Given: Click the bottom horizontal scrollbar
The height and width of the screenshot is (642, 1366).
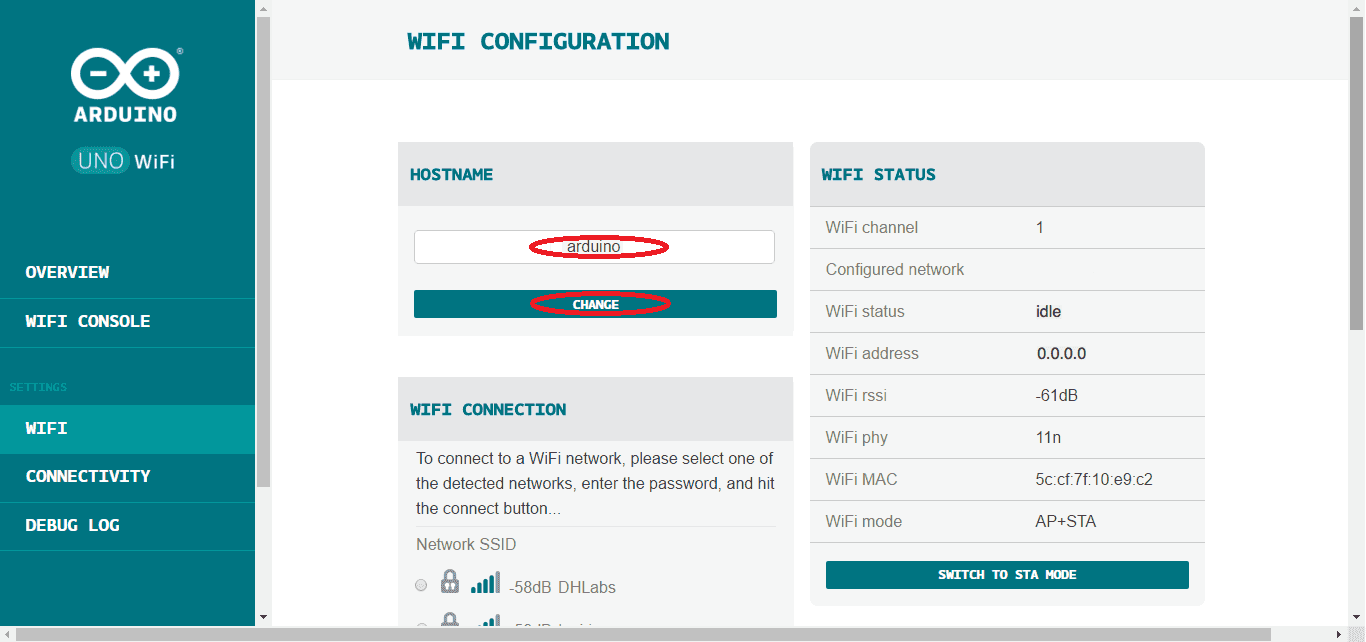Looking at the screenshot, I should click(x=640, y=634).
